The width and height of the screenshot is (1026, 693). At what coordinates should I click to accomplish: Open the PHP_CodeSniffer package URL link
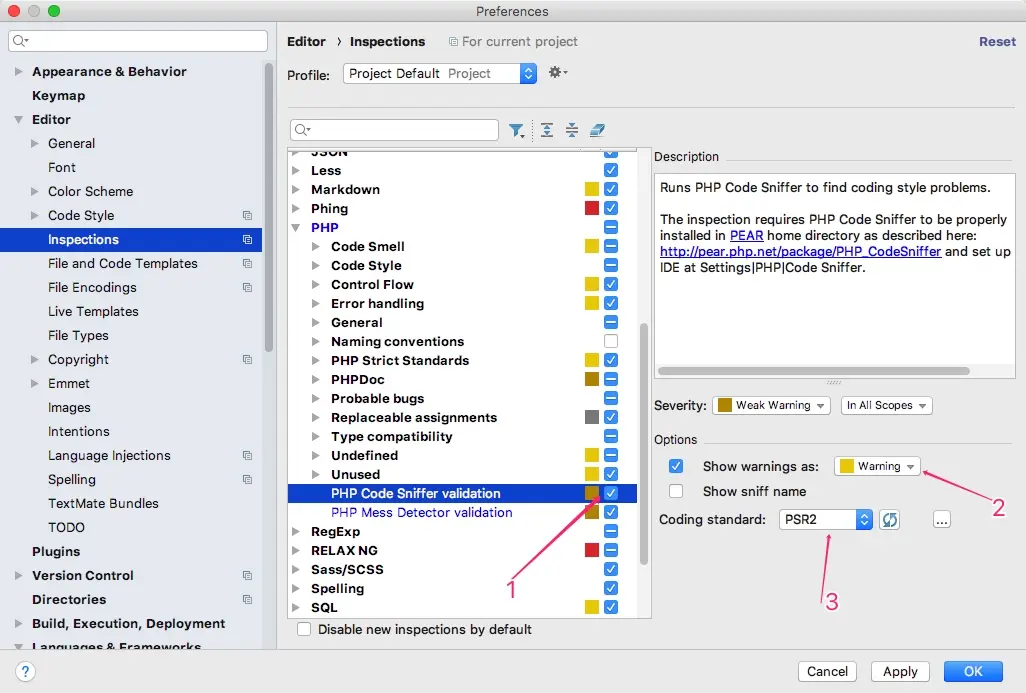coord(800,251)
